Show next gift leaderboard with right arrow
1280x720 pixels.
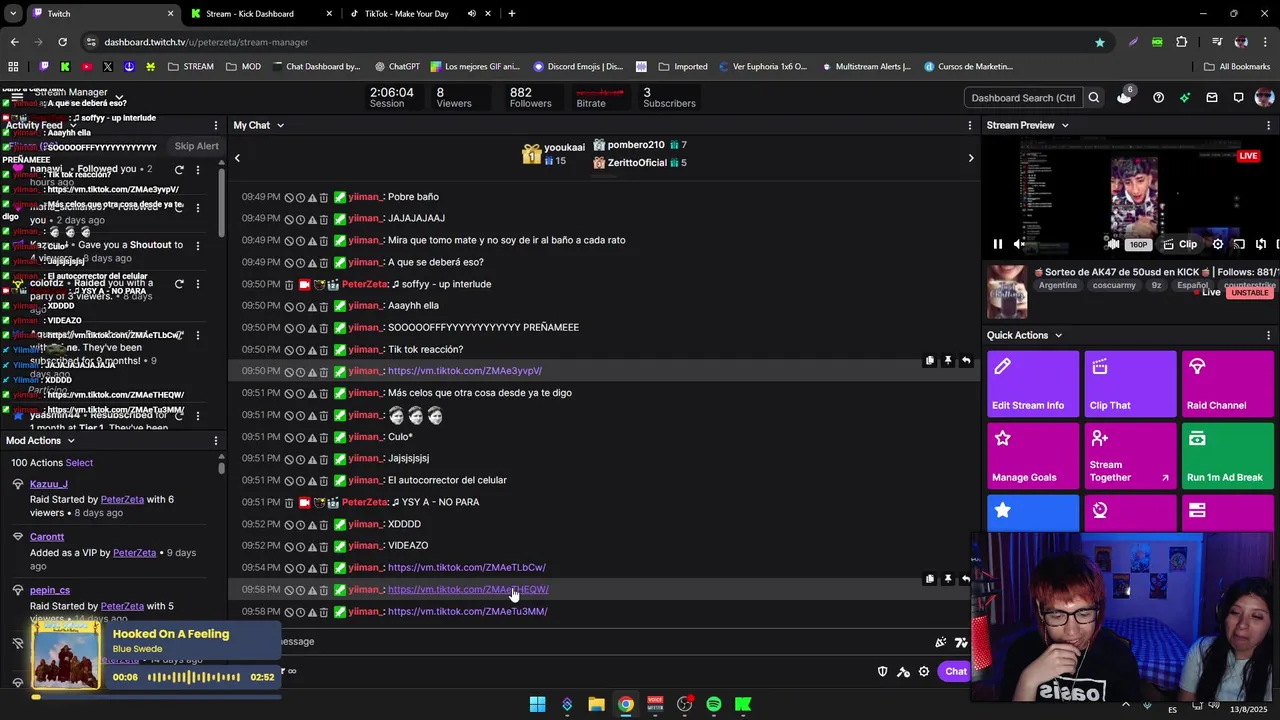(x=970, y=158)
